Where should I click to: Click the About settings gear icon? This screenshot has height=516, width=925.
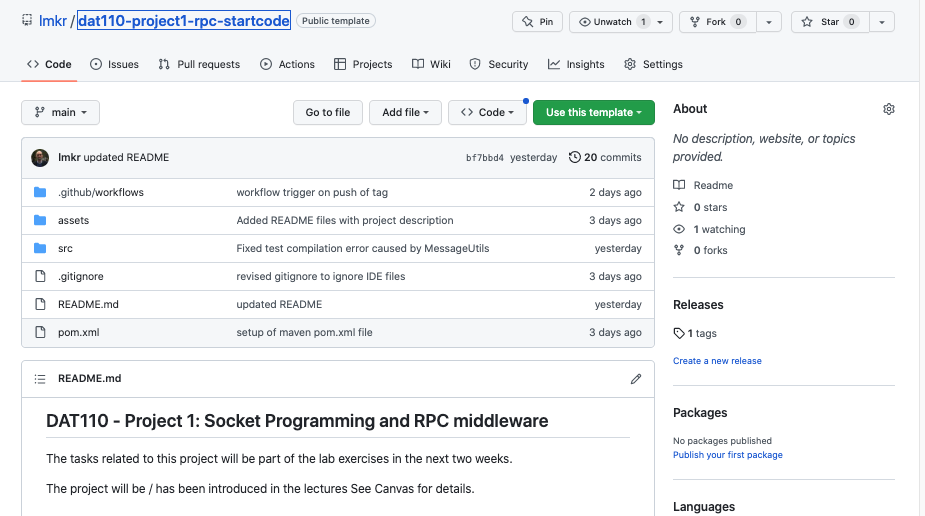889,109
